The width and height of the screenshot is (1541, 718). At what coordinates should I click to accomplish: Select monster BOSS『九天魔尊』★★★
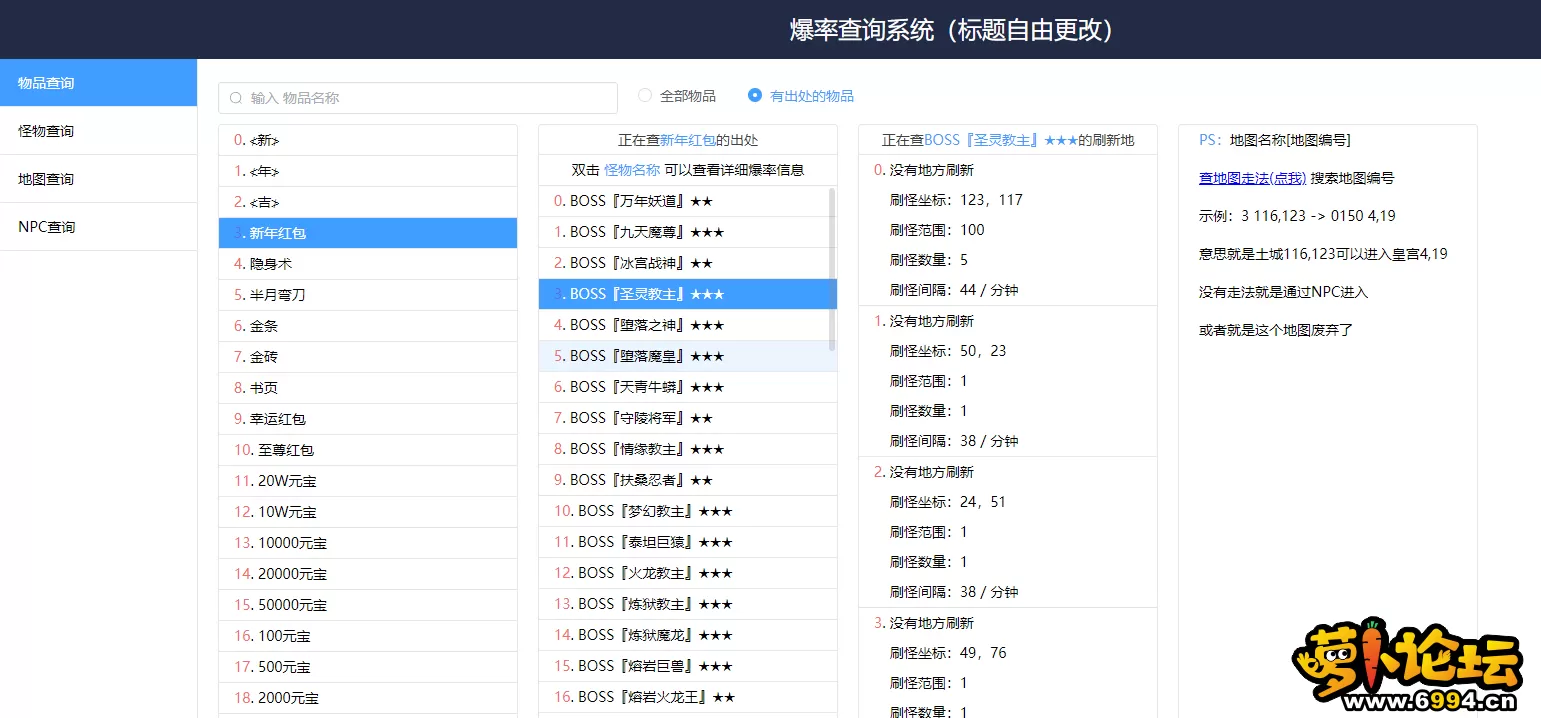pos(688,232)
